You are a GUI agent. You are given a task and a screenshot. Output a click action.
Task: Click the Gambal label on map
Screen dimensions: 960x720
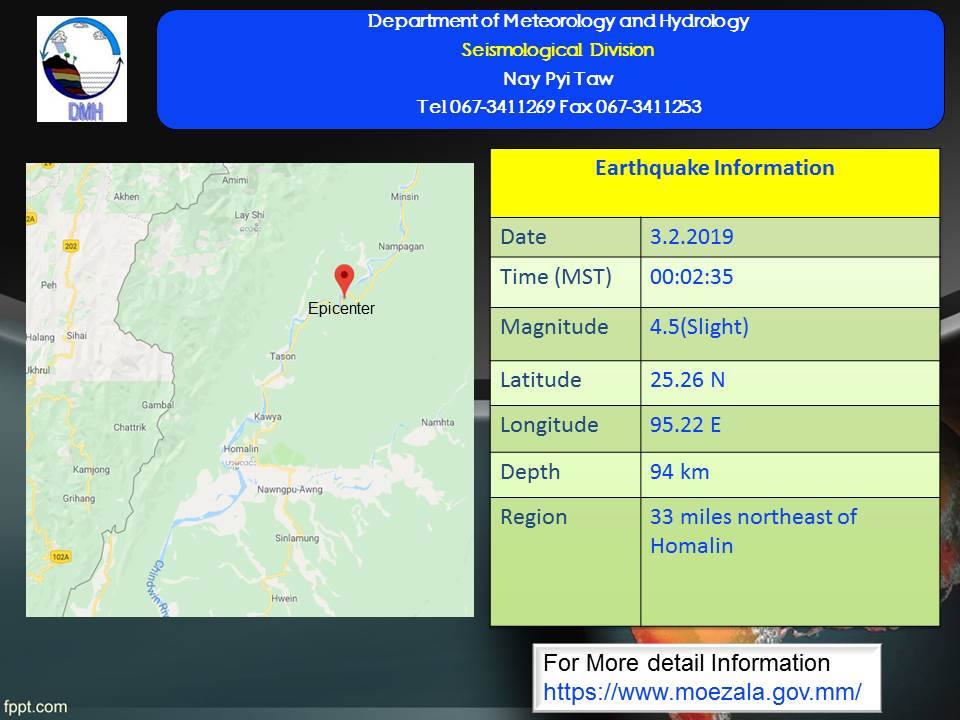(157, 405)
